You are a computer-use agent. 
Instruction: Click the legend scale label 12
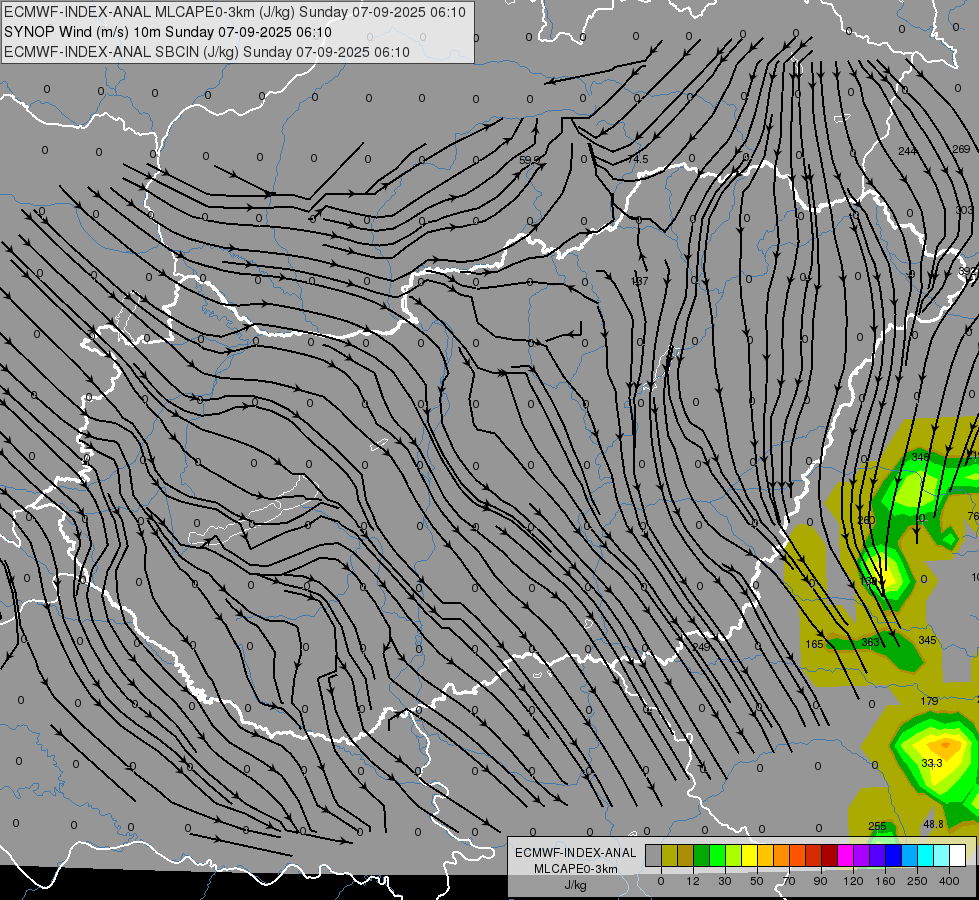pyautogui.click(x=693, y=881)
